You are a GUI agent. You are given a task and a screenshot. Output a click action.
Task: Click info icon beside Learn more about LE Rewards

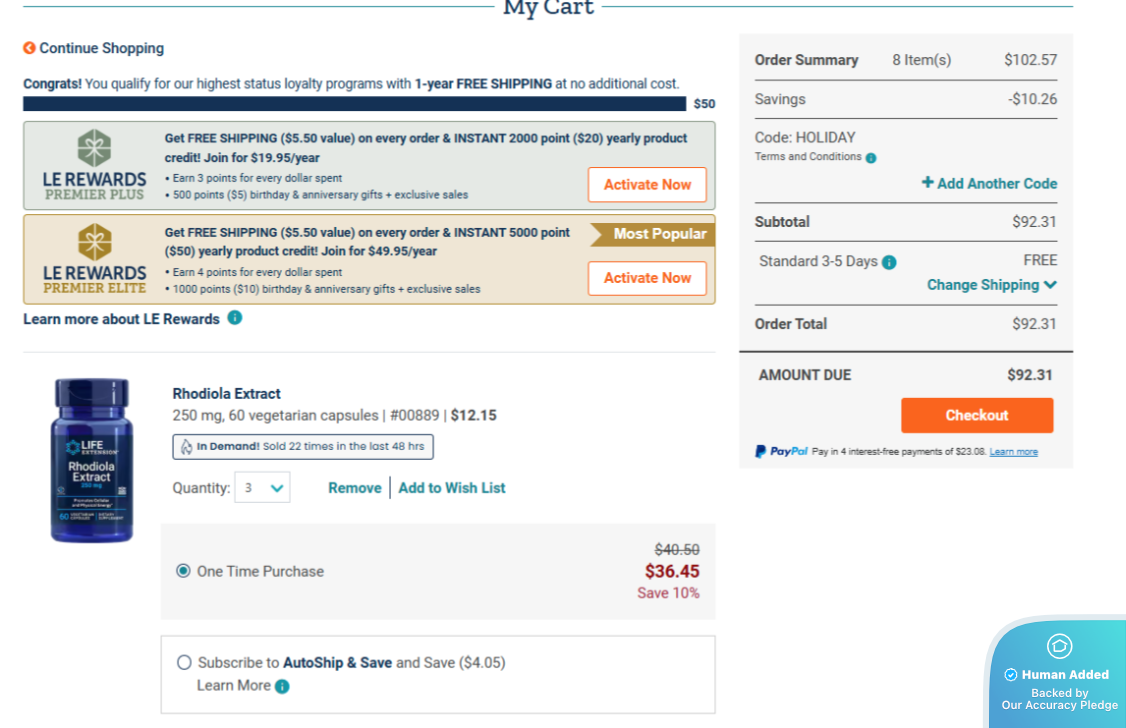click(234, 318)
